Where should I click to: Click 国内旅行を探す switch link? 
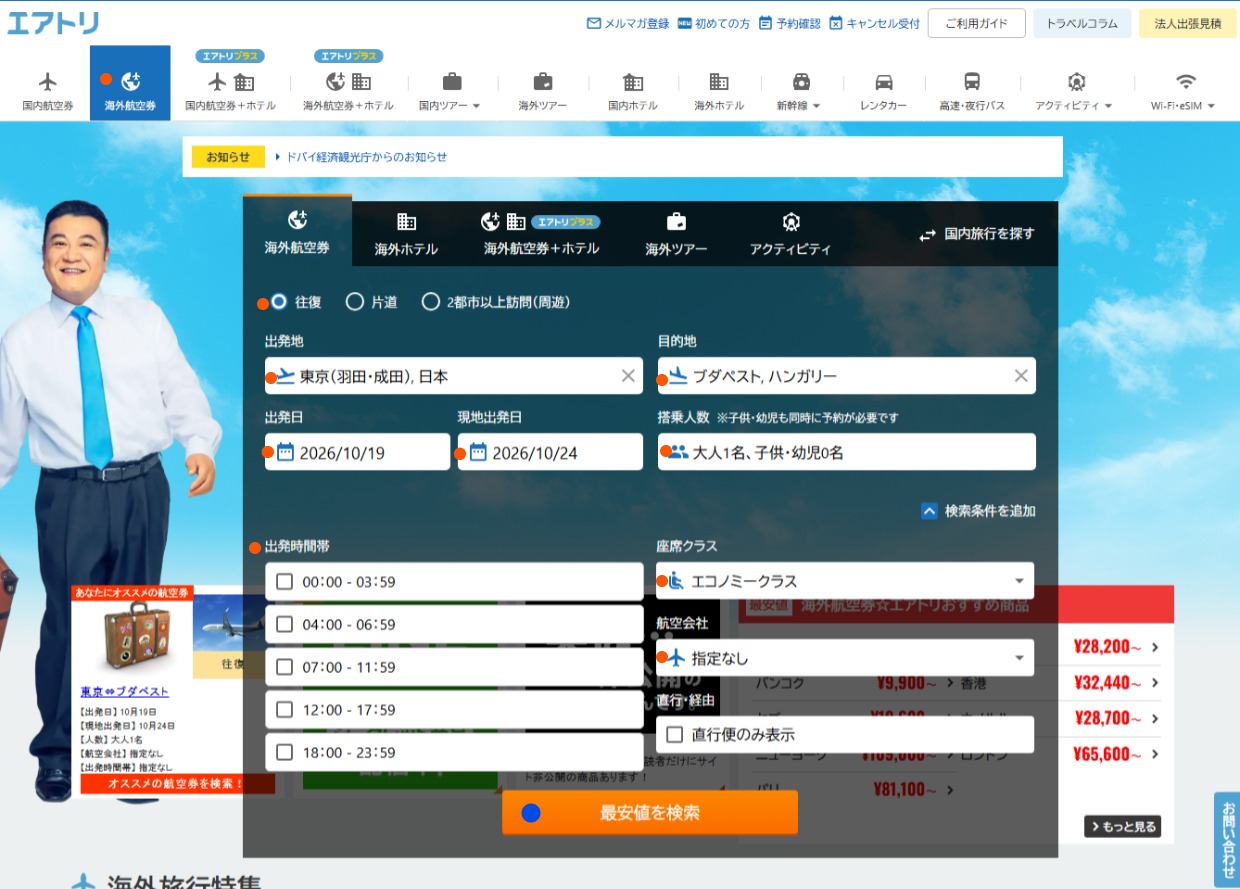click(977, 234)
